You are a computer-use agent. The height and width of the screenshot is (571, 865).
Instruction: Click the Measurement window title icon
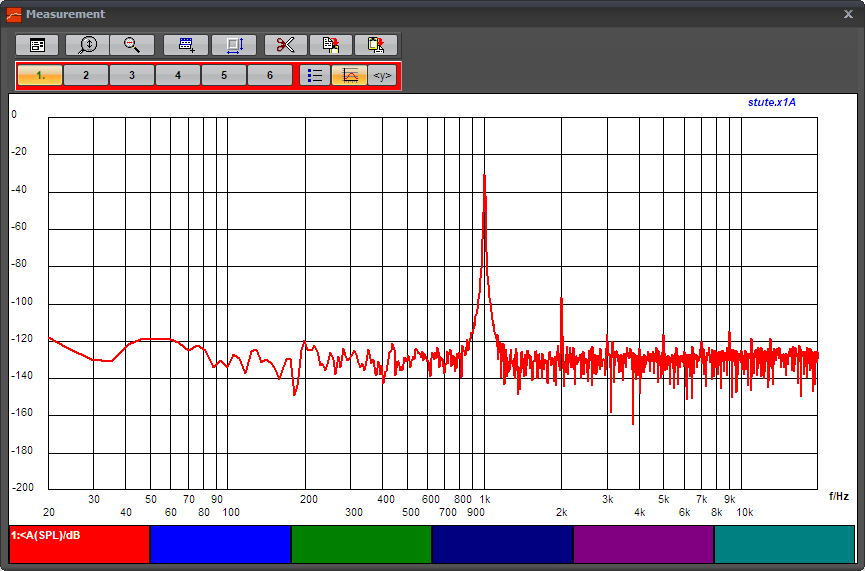point(14,14)
